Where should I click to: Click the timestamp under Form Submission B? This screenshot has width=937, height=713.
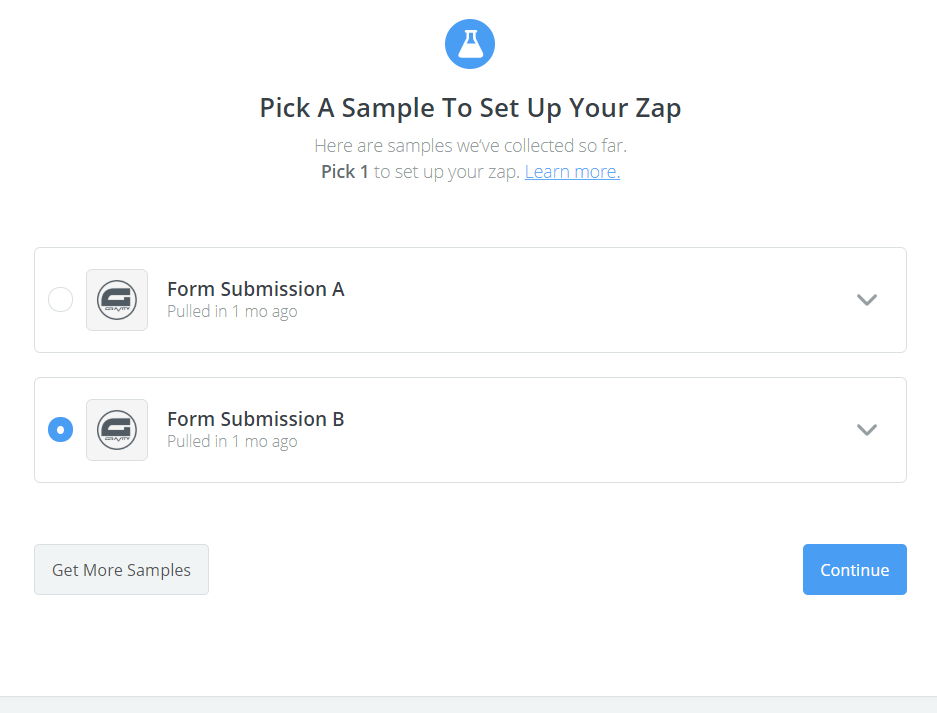(232, 442)
